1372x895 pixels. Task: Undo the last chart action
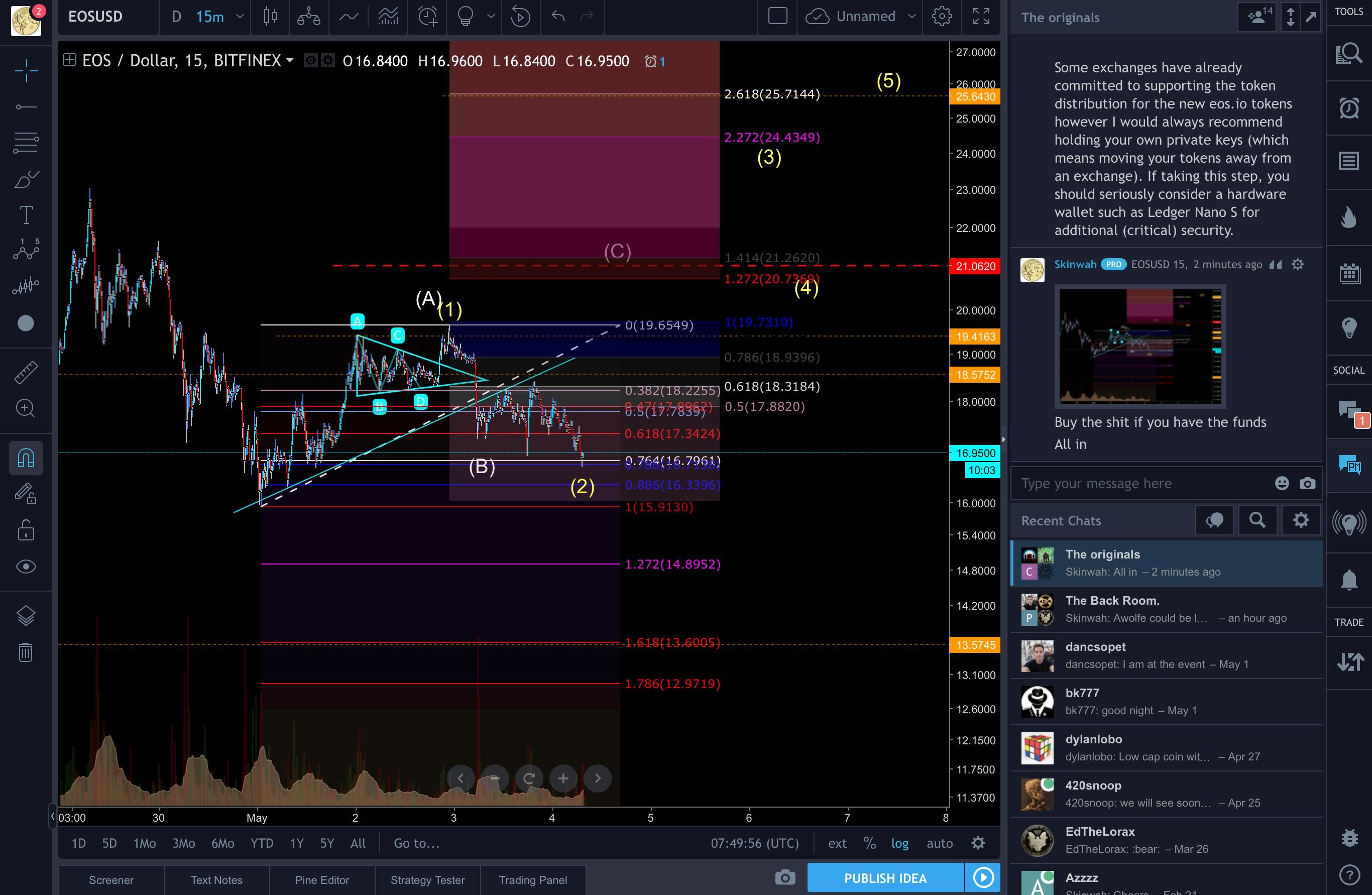coord(557,17)
